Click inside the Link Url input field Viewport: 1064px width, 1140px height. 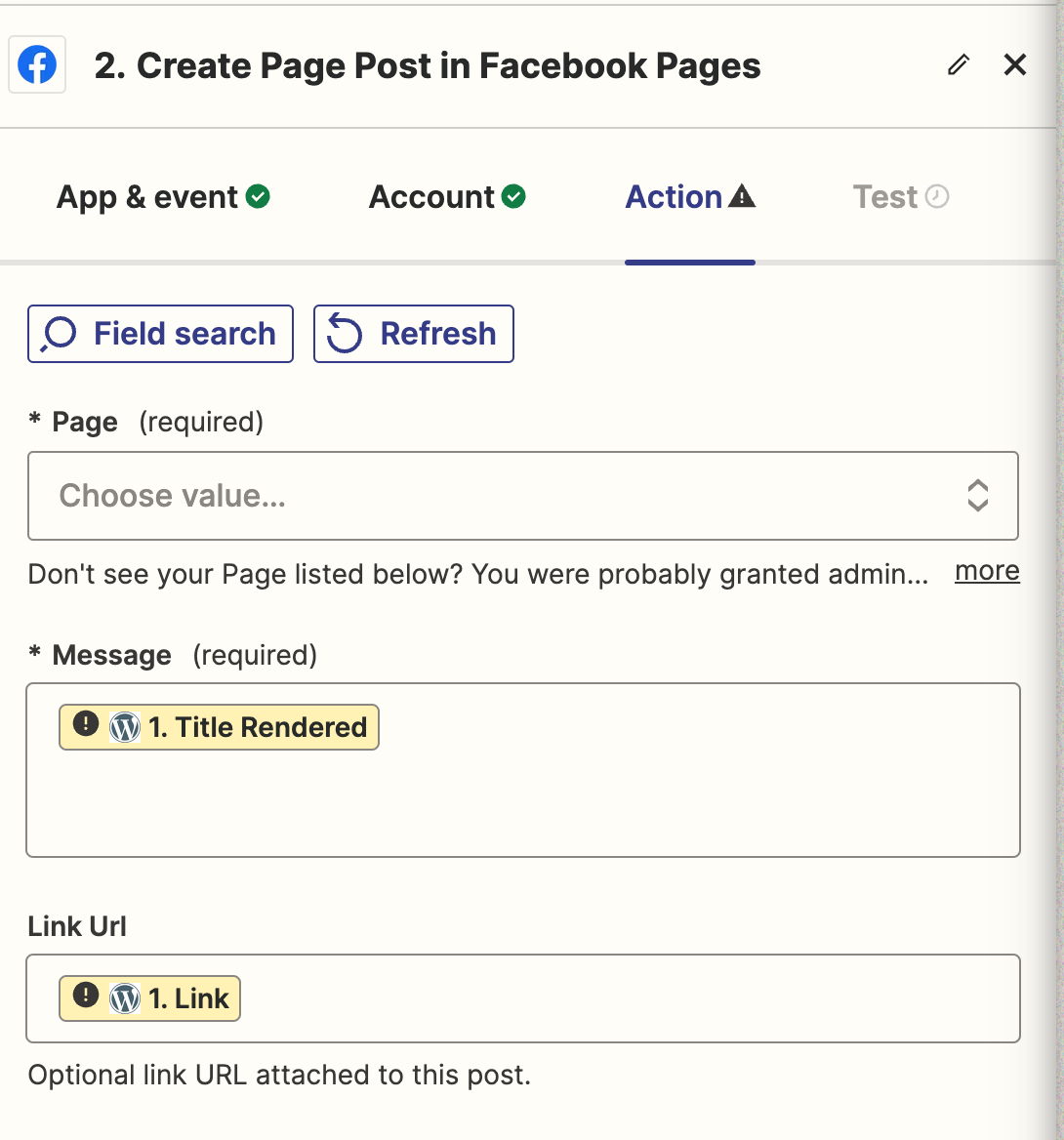coord(523,998)
